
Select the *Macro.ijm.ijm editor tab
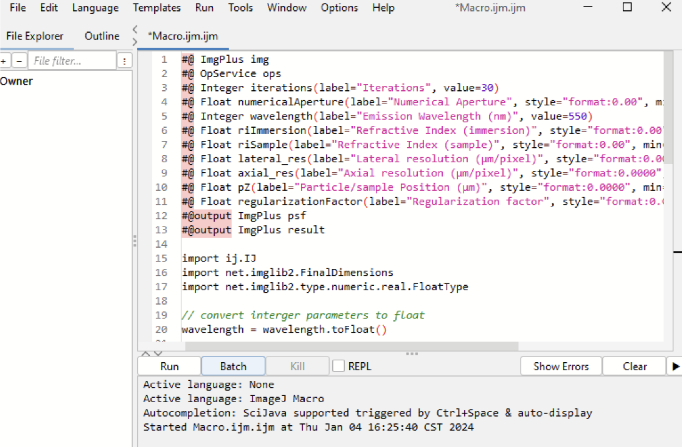pos(183,36)
